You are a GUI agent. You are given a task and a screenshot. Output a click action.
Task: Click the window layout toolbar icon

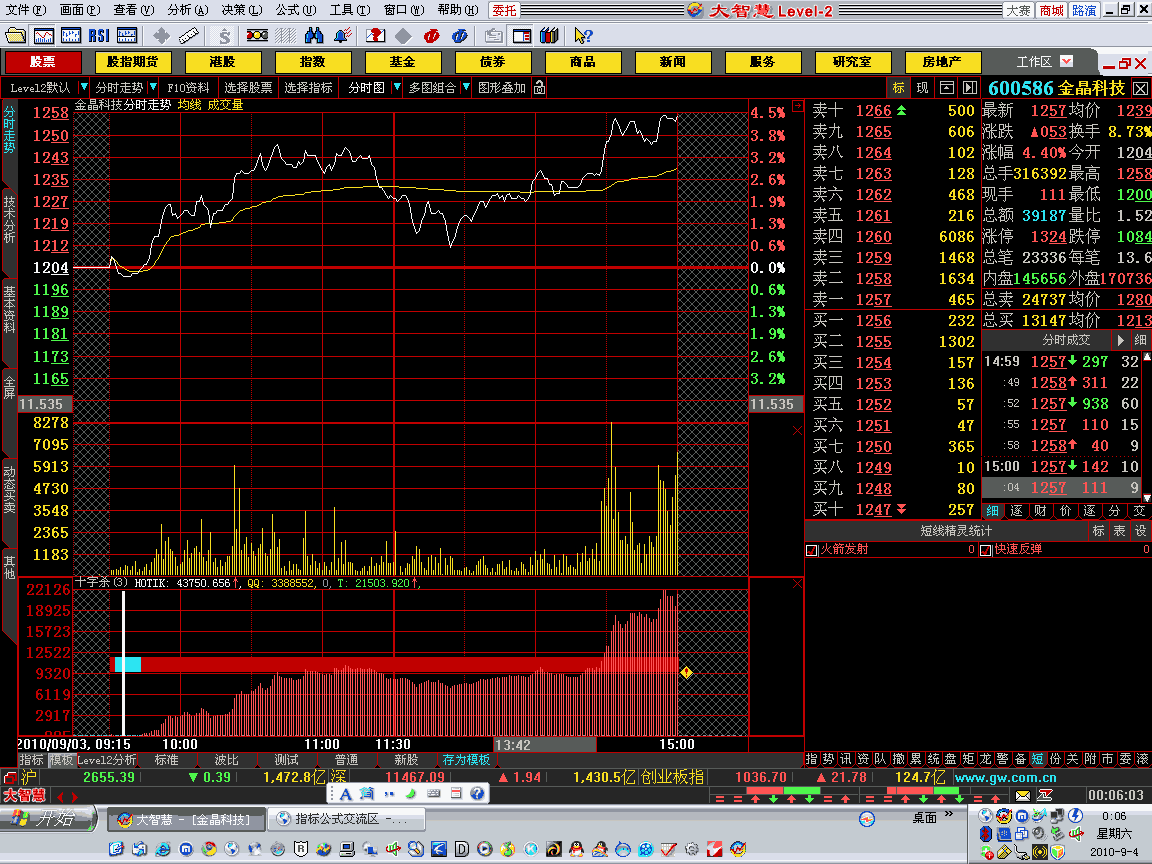522,35
